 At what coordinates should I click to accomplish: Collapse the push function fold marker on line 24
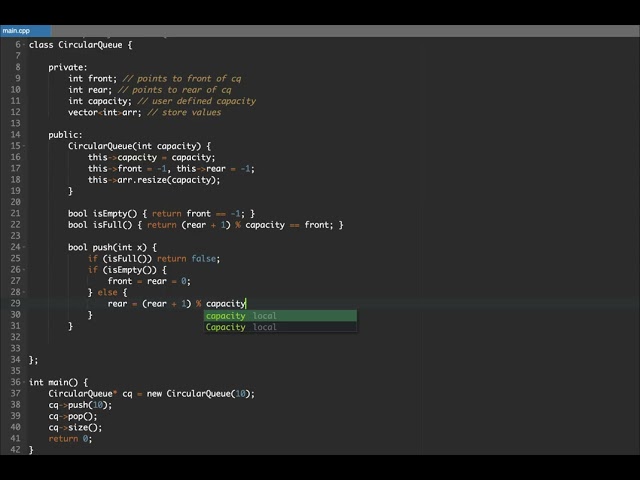[24, 247]
